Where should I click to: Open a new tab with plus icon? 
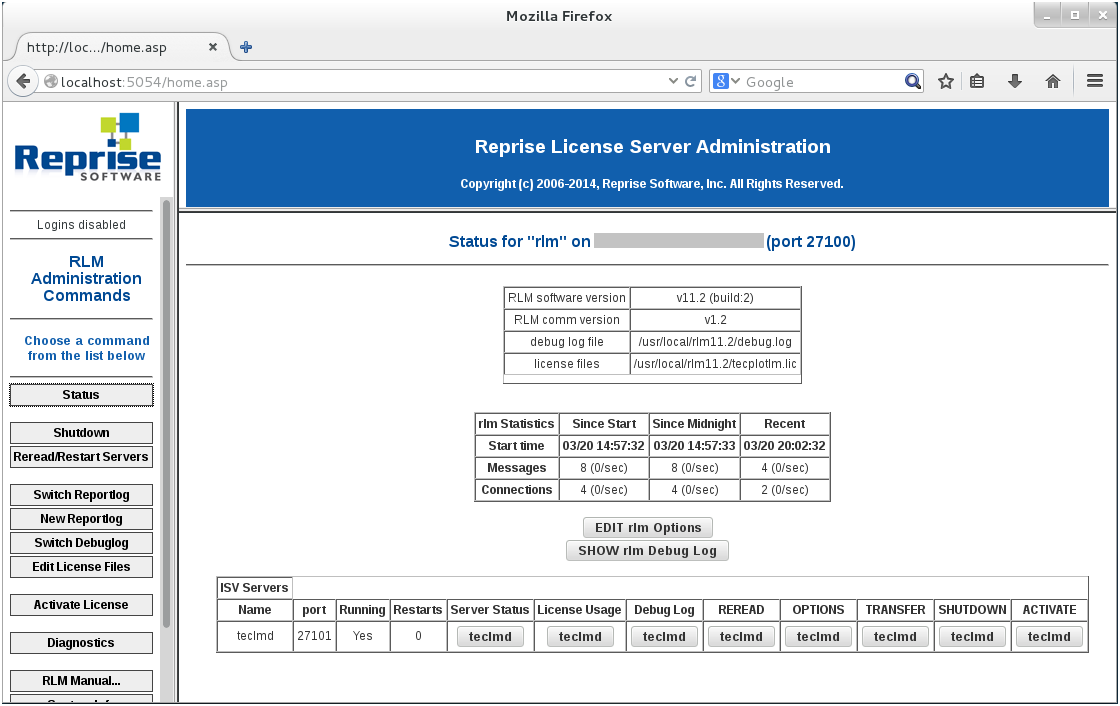point(246,47)
